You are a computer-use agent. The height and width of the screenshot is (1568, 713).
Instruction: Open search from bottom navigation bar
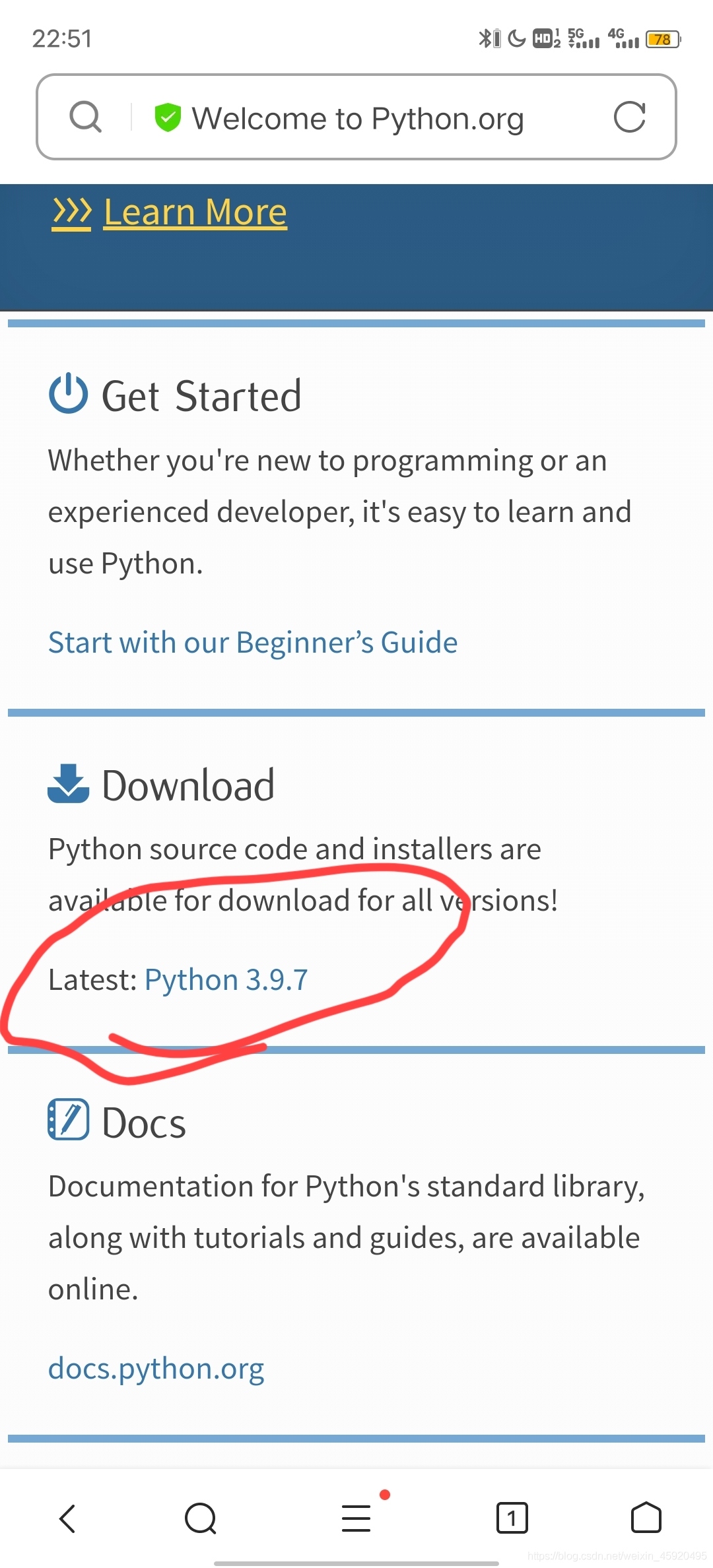click(201, 1519)
